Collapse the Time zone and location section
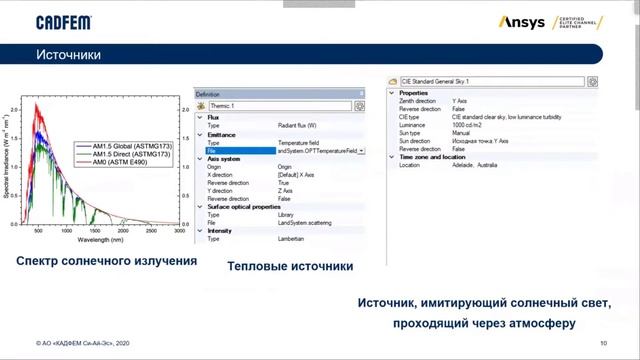The width and height of the screenshot is (640, 360). point(391,157)
